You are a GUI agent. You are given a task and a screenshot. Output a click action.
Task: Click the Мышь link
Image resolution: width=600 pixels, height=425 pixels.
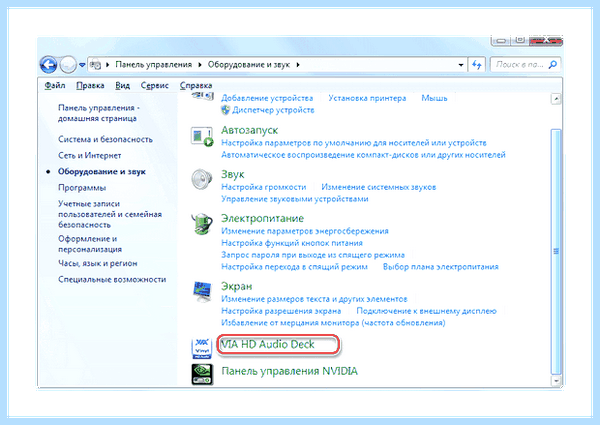(434, 98)
